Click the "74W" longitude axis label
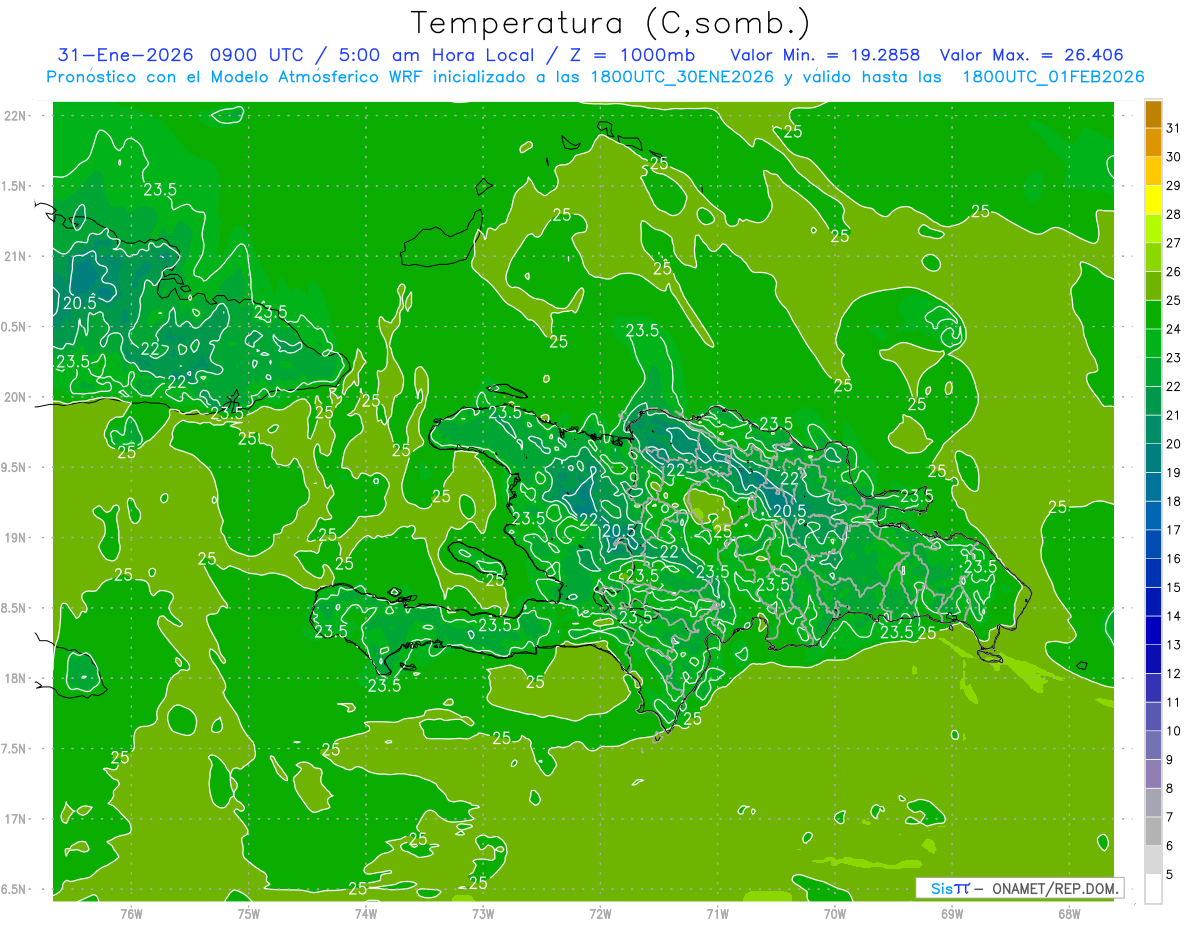 point(366,913)
